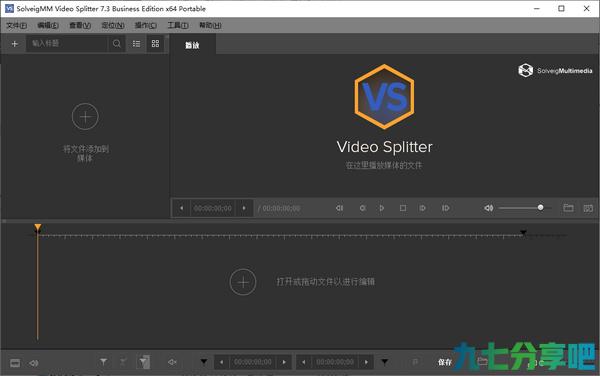Open the 工具(T) menu

click(178, 25)
